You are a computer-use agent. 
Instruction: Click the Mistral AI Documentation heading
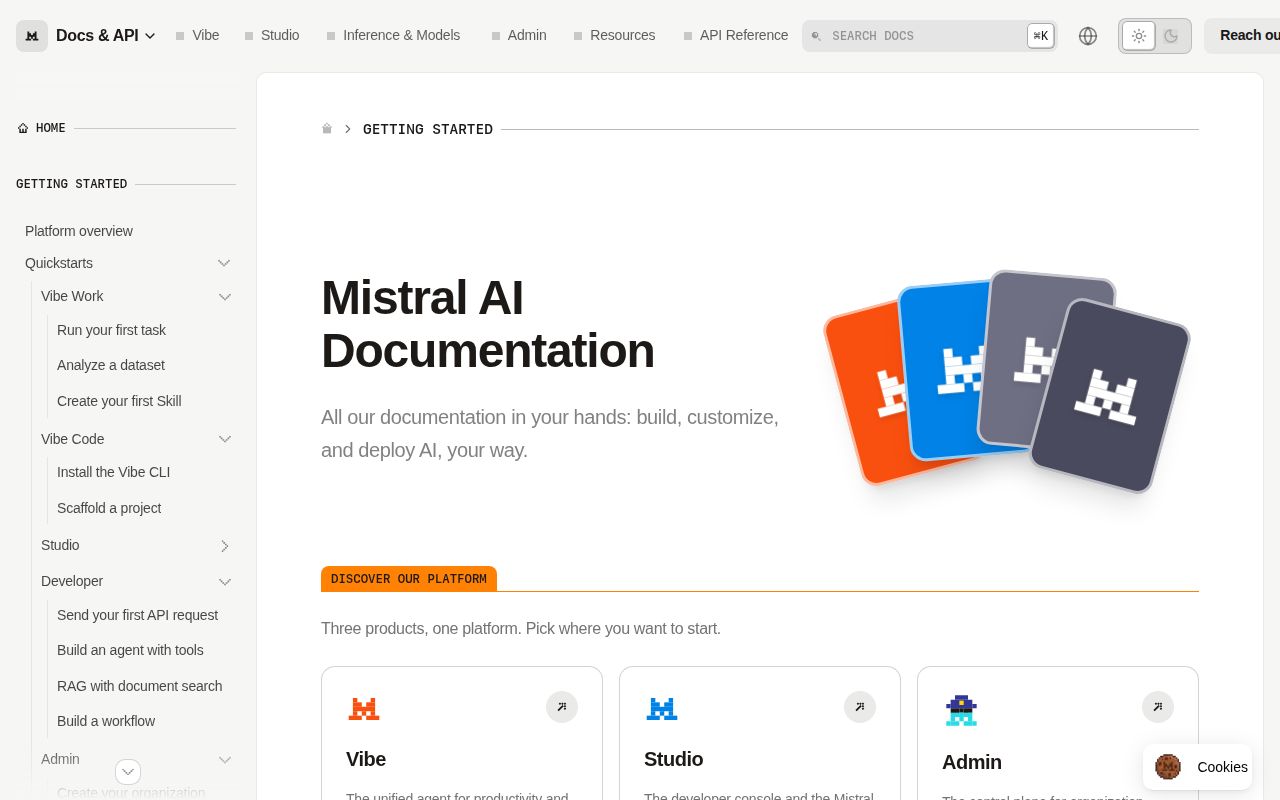(x=488, y=324)
